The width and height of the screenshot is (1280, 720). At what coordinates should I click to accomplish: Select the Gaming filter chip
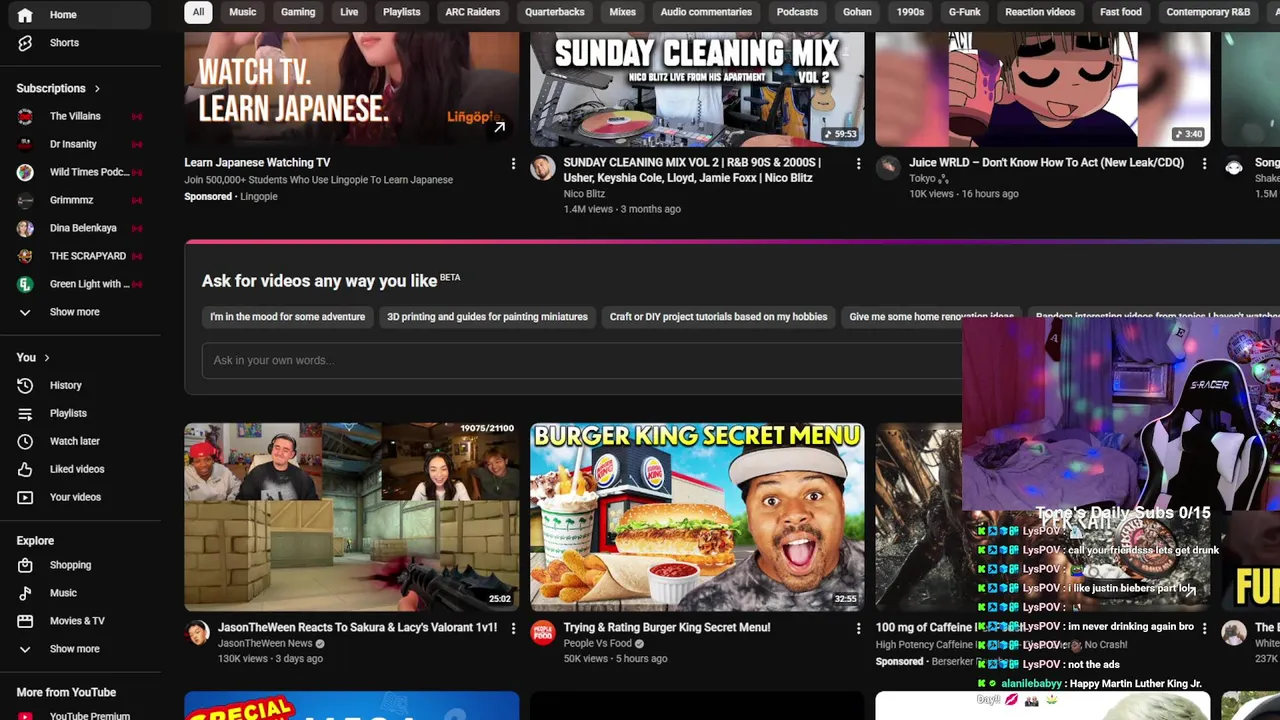point(298,12)
